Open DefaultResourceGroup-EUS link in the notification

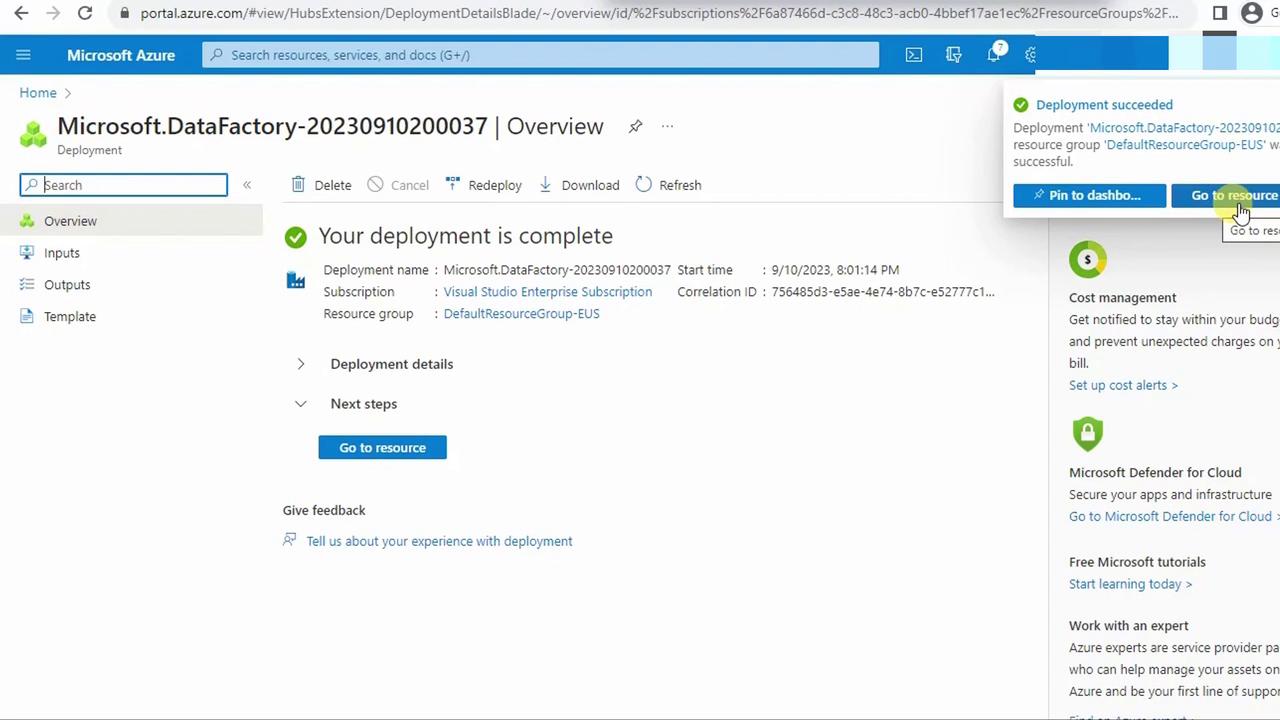pyautogui.click(x=1184, y=145)
